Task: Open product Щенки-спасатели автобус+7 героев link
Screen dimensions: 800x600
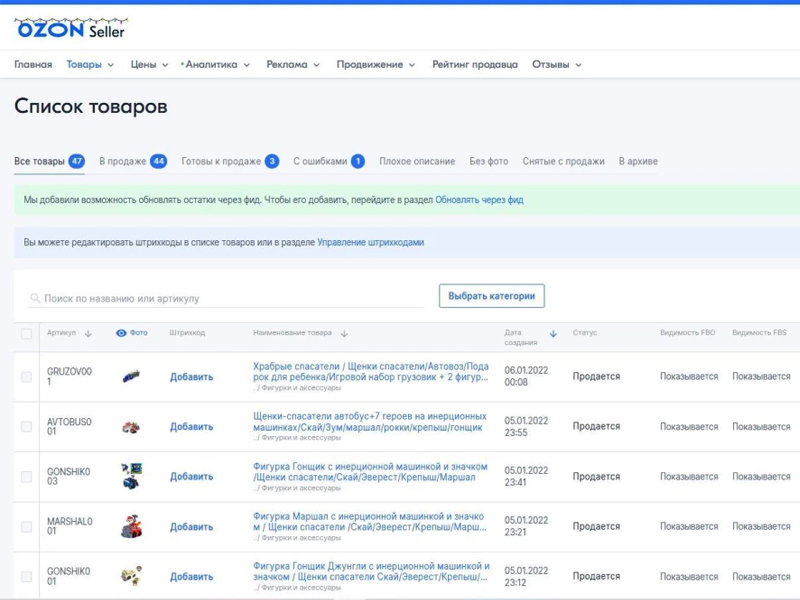Action: tap(370, 421)
